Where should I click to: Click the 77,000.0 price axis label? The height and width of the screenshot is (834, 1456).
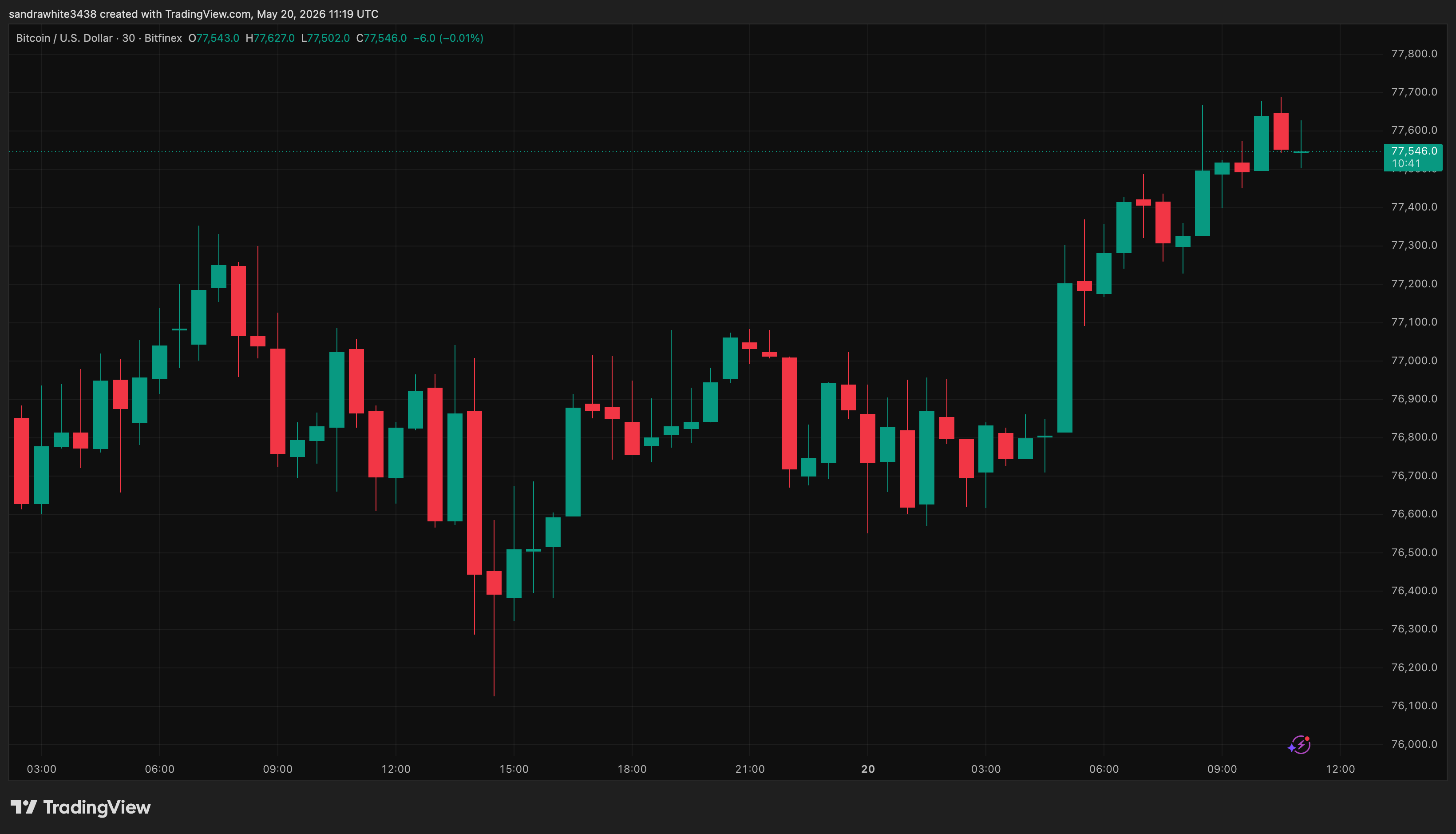[1414, 360]
